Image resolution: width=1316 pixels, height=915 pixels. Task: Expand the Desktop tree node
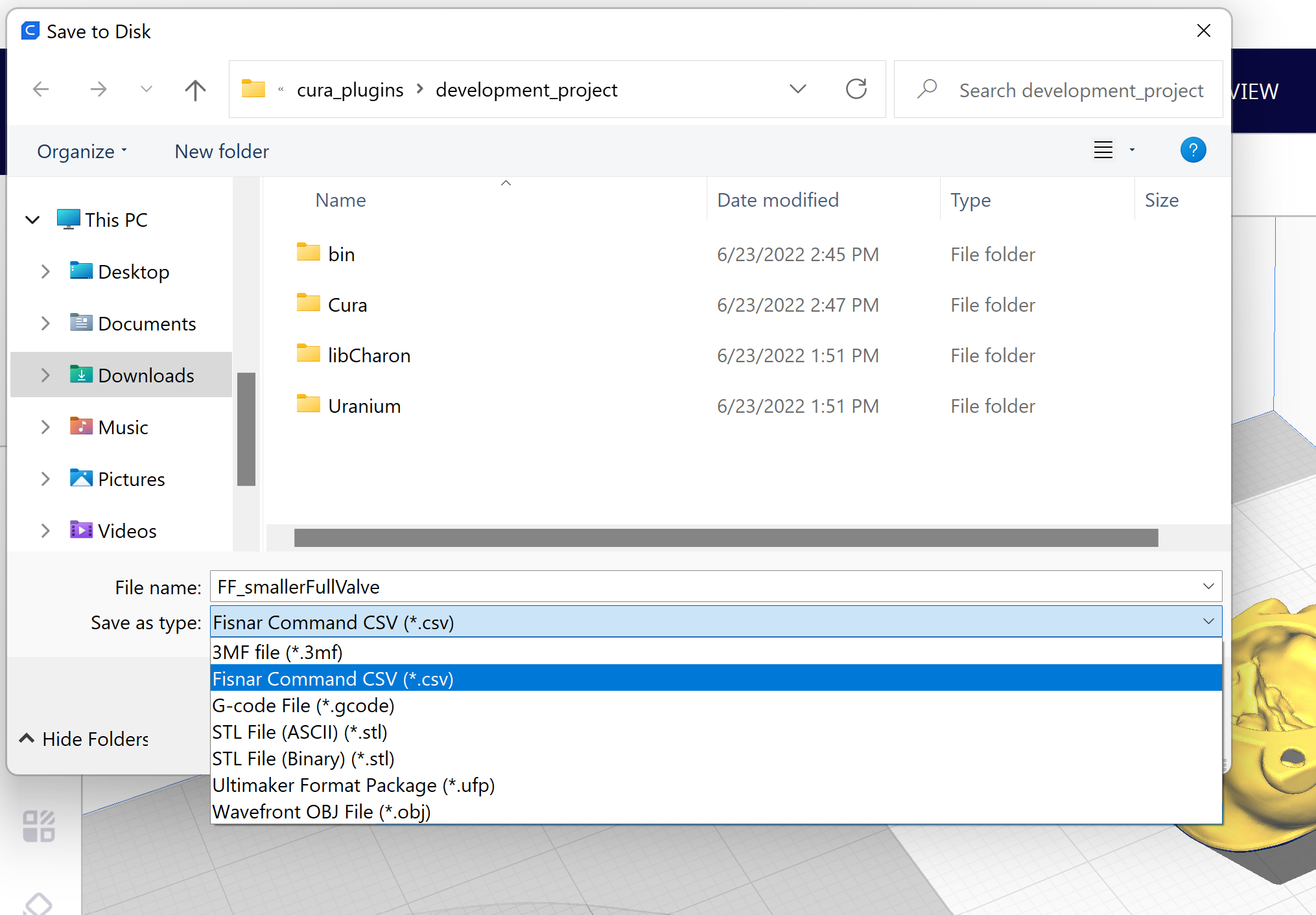coord(45,272)
